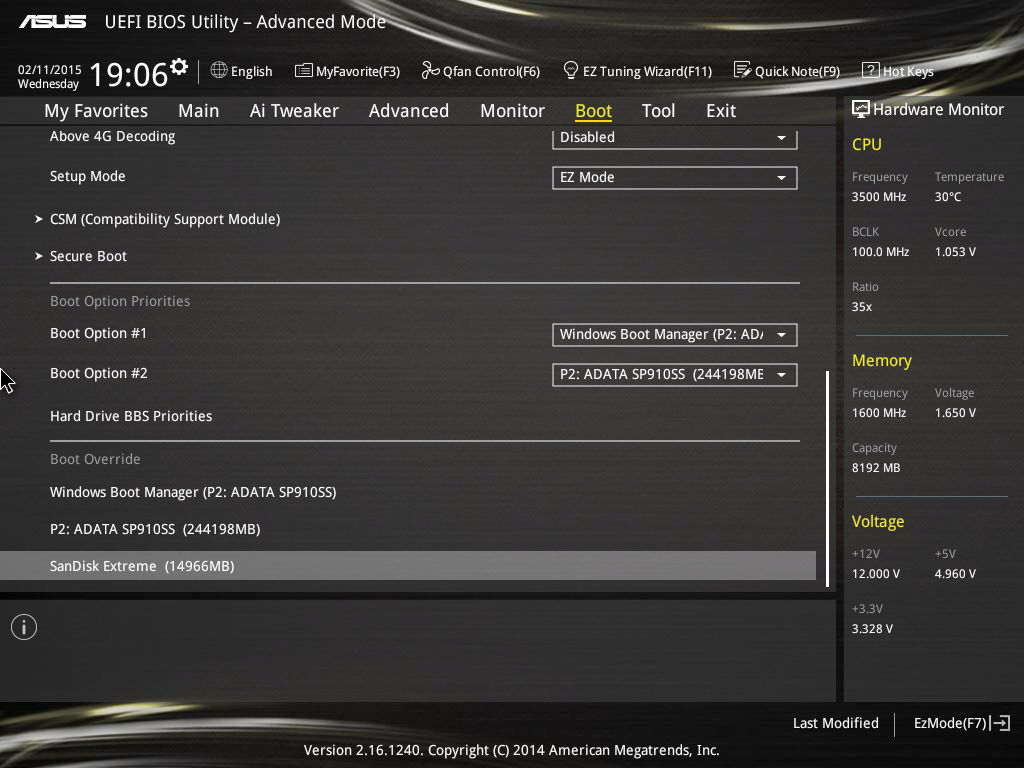
Task: Click memory voltage value 1.650 V
Action: pos(955,413)
